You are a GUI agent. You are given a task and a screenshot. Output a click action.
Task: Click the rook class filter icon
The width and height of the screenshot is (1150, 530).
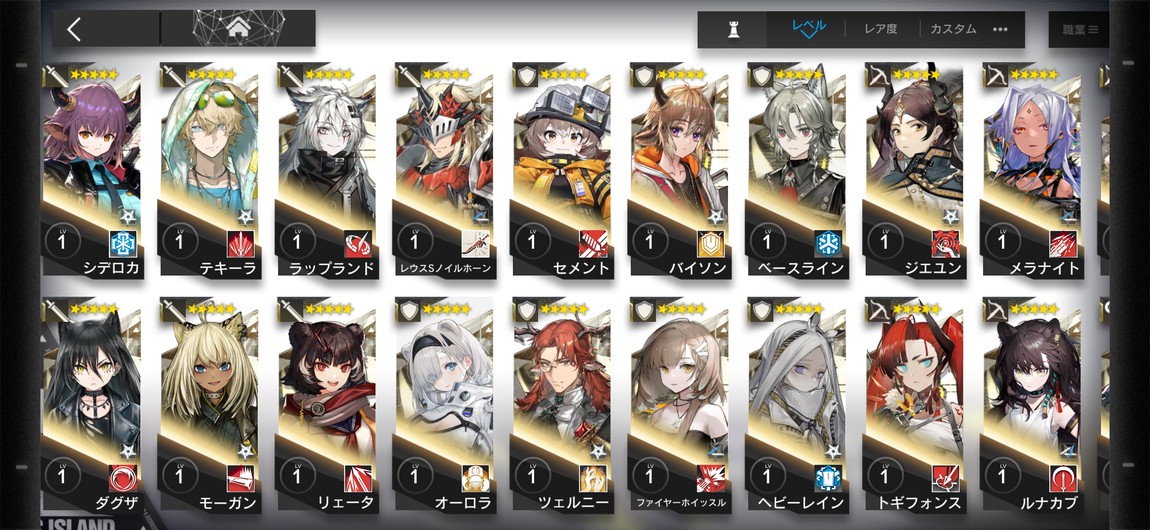click(x=732, y=29)
